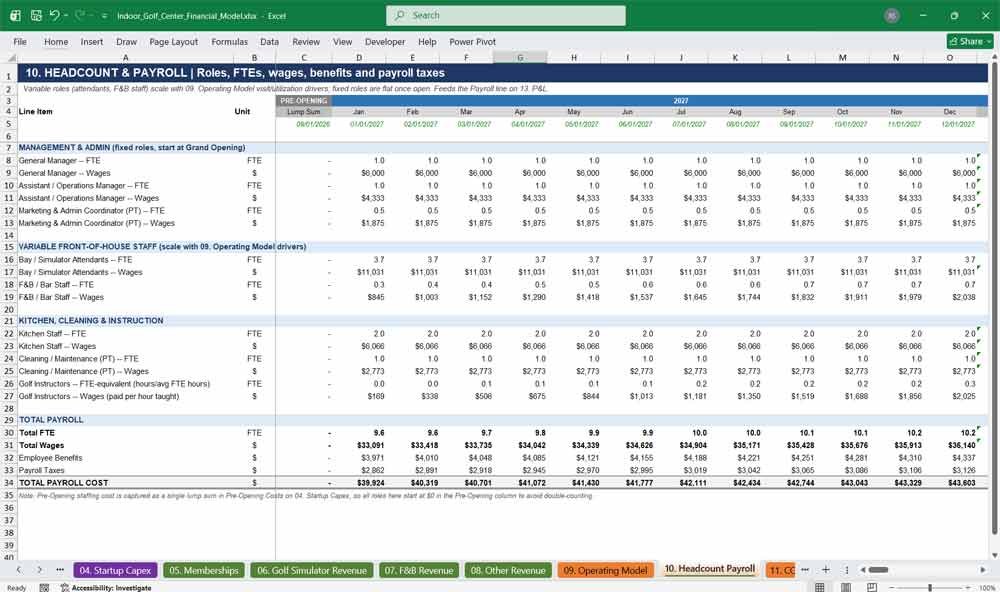
Task: Click the zoom slider handle
Action: (930, 587)
